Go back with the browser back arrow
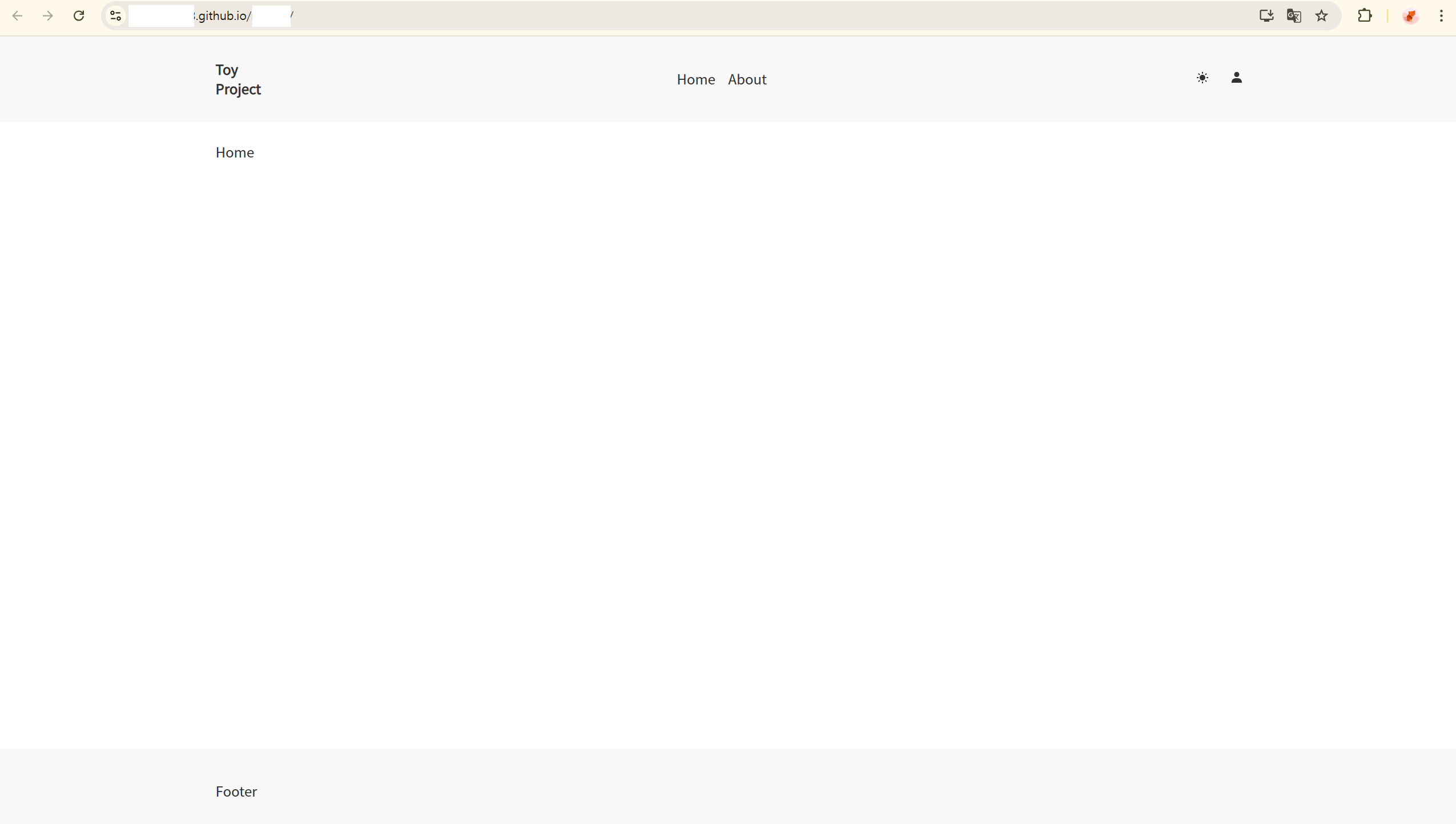 (x=17, y=15)
